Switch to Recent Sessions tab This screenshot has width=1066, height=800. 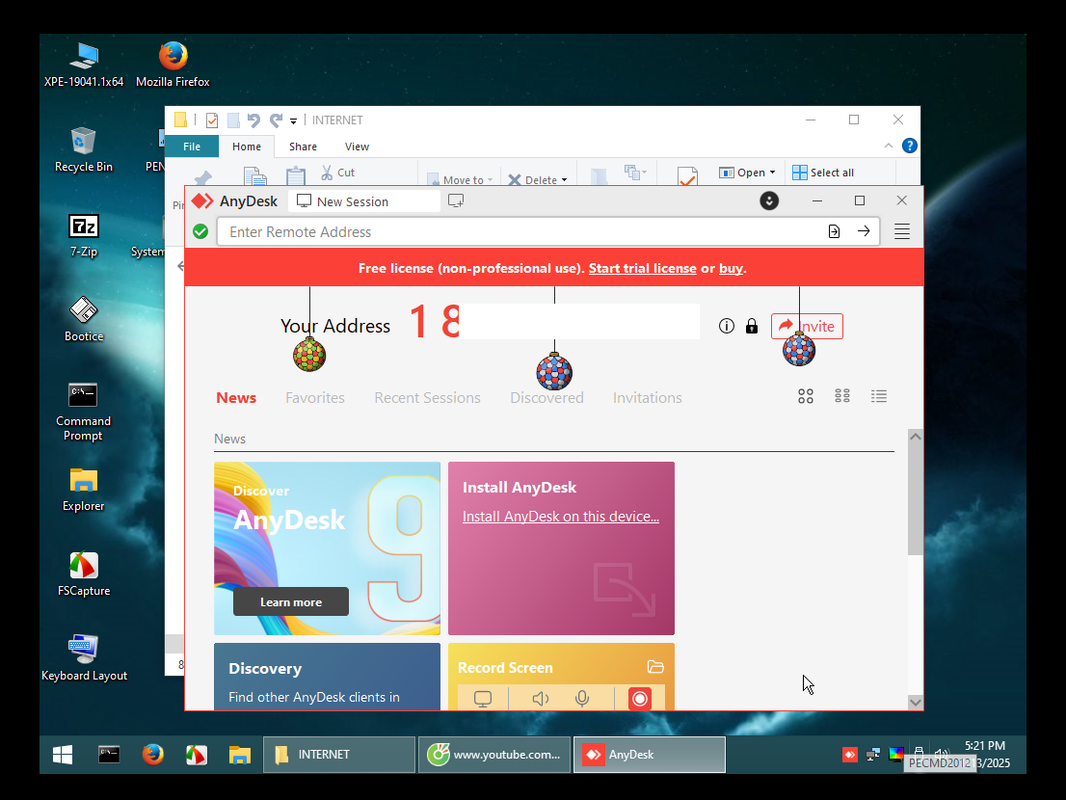tap(427, 398)
